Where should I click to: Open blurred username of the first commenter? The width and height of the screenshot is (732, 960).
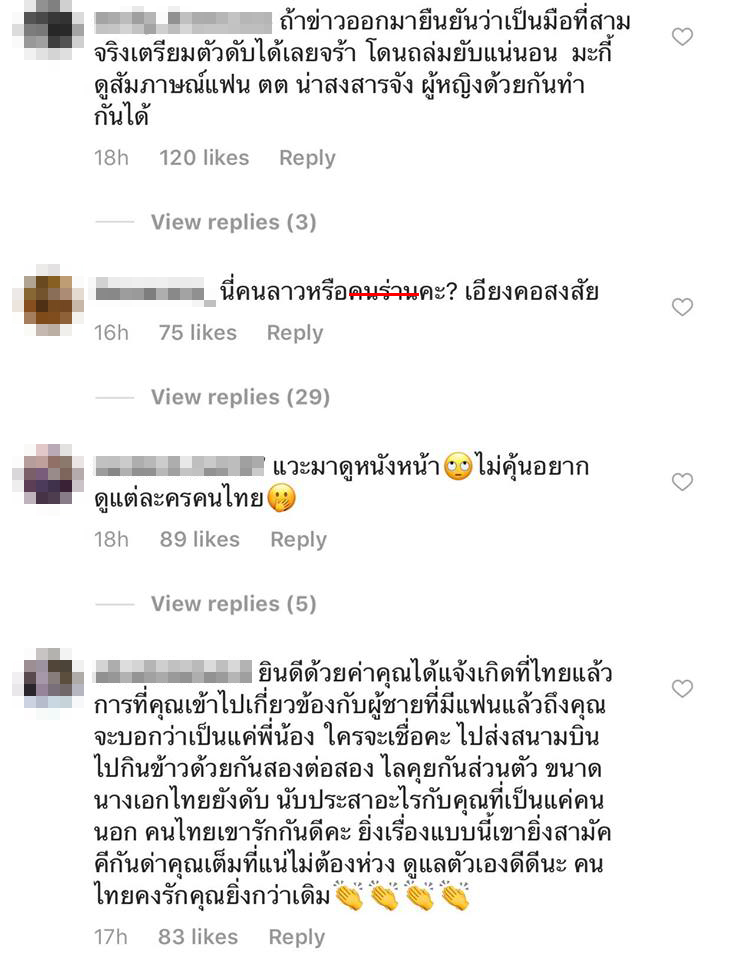183,23
